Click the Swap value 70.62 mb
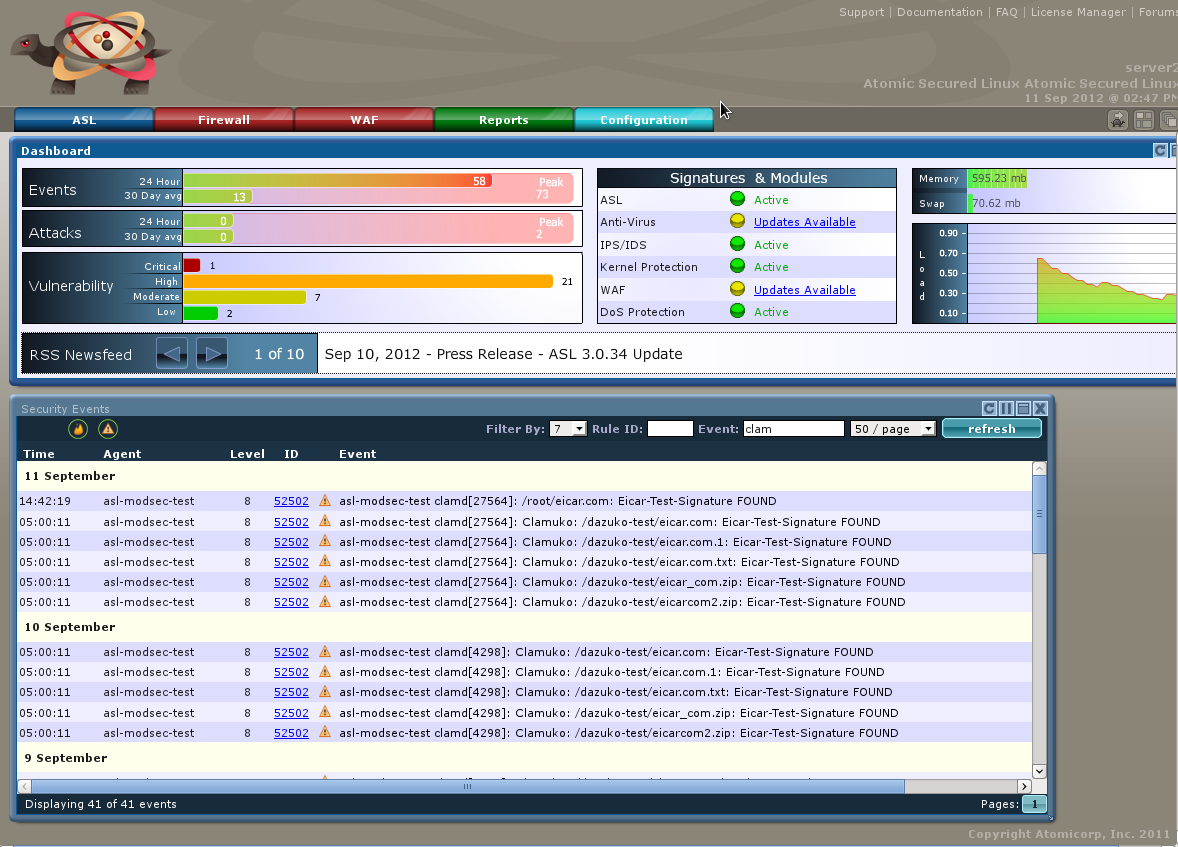 (x=996, y=203)
